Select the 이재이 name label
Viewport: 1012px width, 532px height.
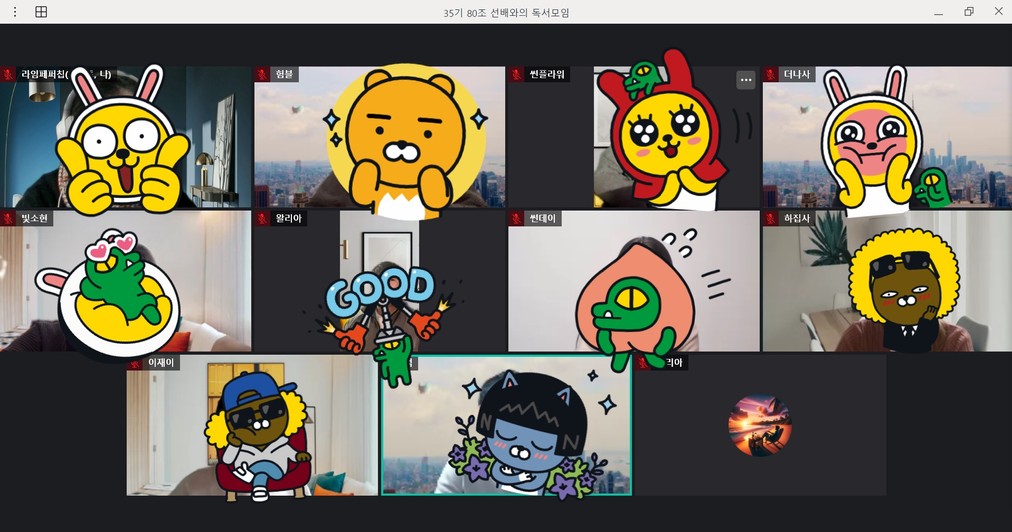[161, 362]
